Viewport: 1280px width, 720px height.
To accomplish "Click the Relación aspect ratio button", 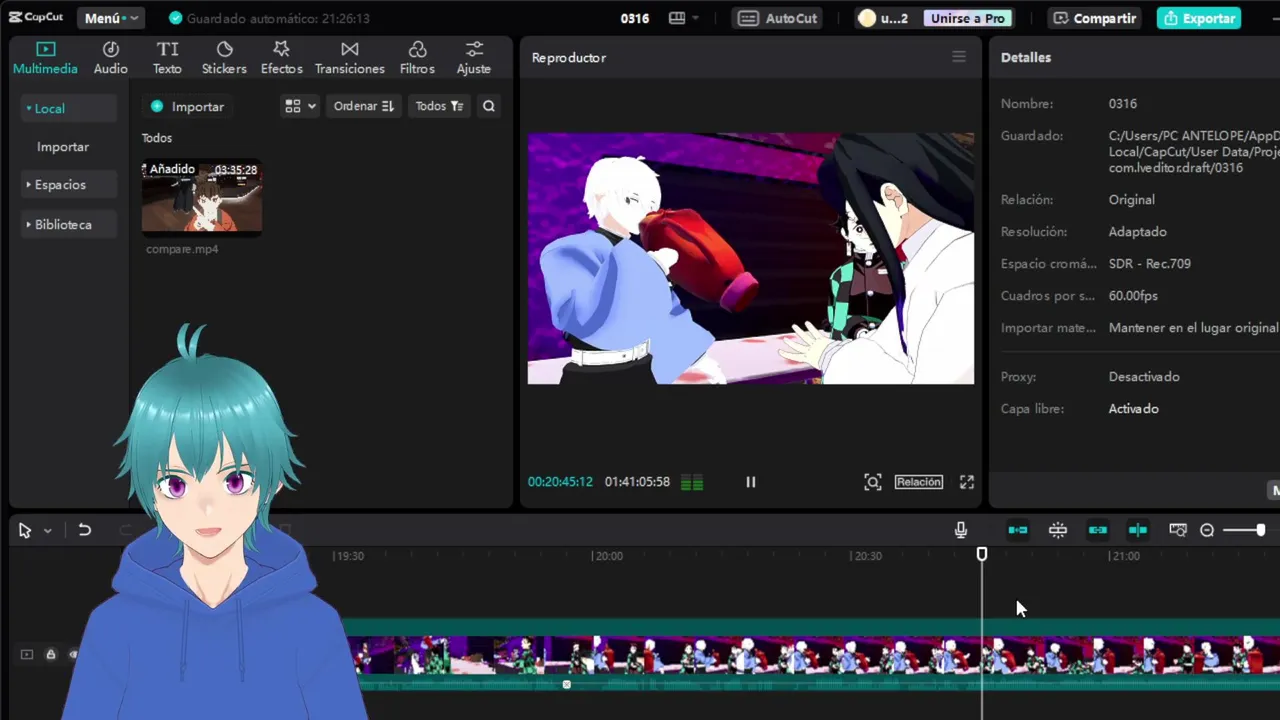I will click(918, 482).
